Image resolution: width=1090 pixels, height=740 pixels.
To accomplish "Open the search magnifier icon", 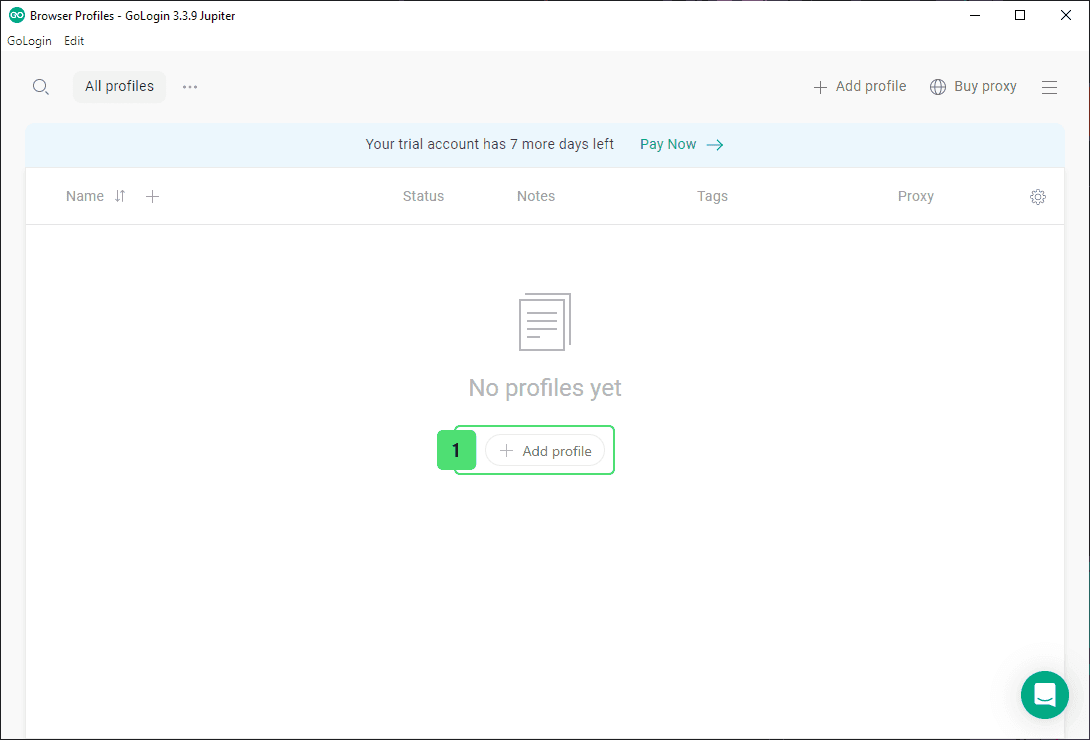I will (x=40, y=87).
